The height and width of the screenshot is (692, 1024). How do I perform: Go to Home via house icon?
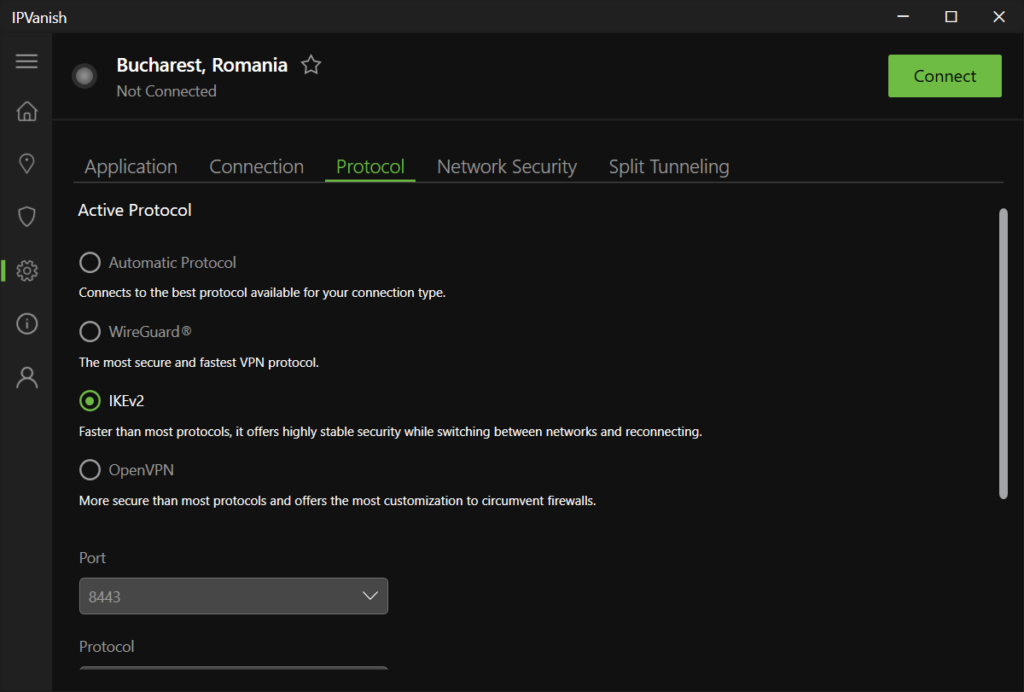tap(27, 111)
